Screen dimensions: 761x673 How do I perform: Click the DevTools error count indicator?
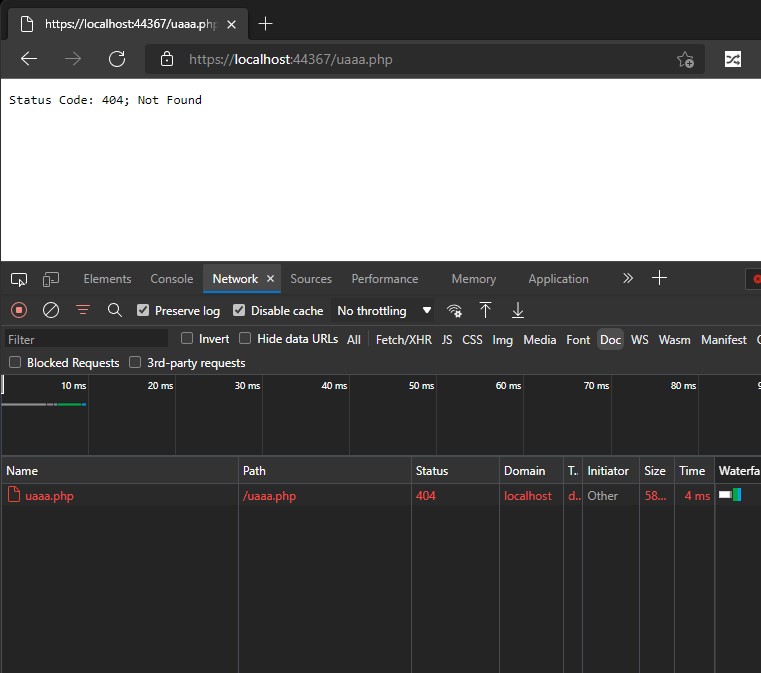pos(754,279)
